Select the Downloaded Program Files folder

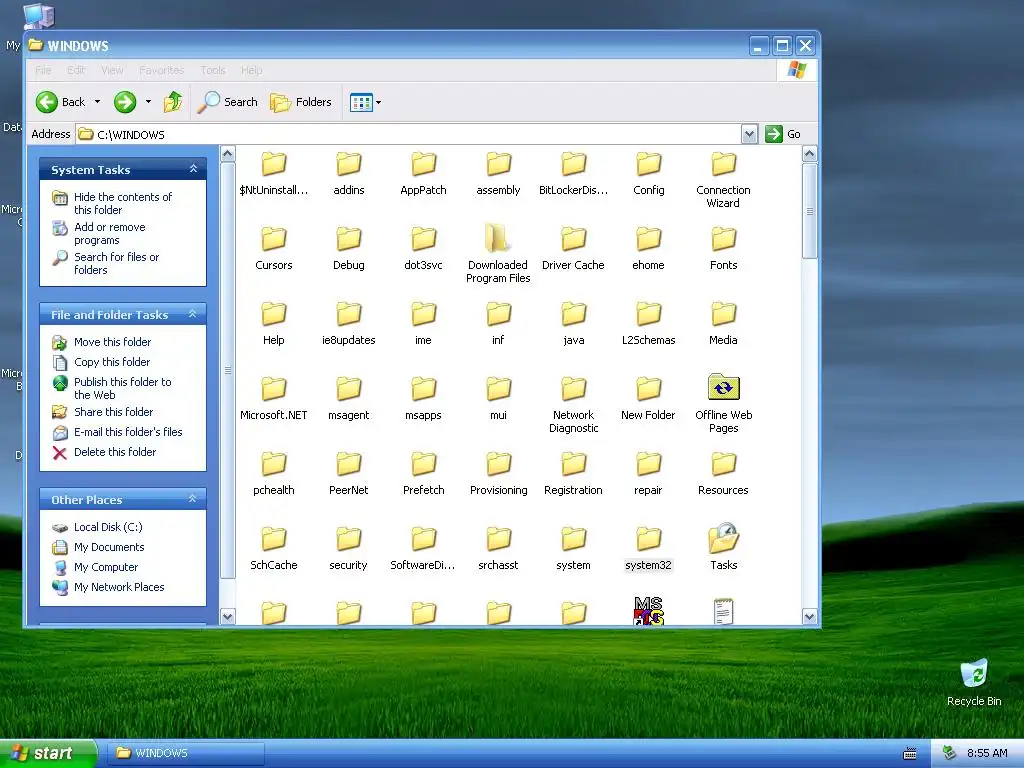coord(498,238)
